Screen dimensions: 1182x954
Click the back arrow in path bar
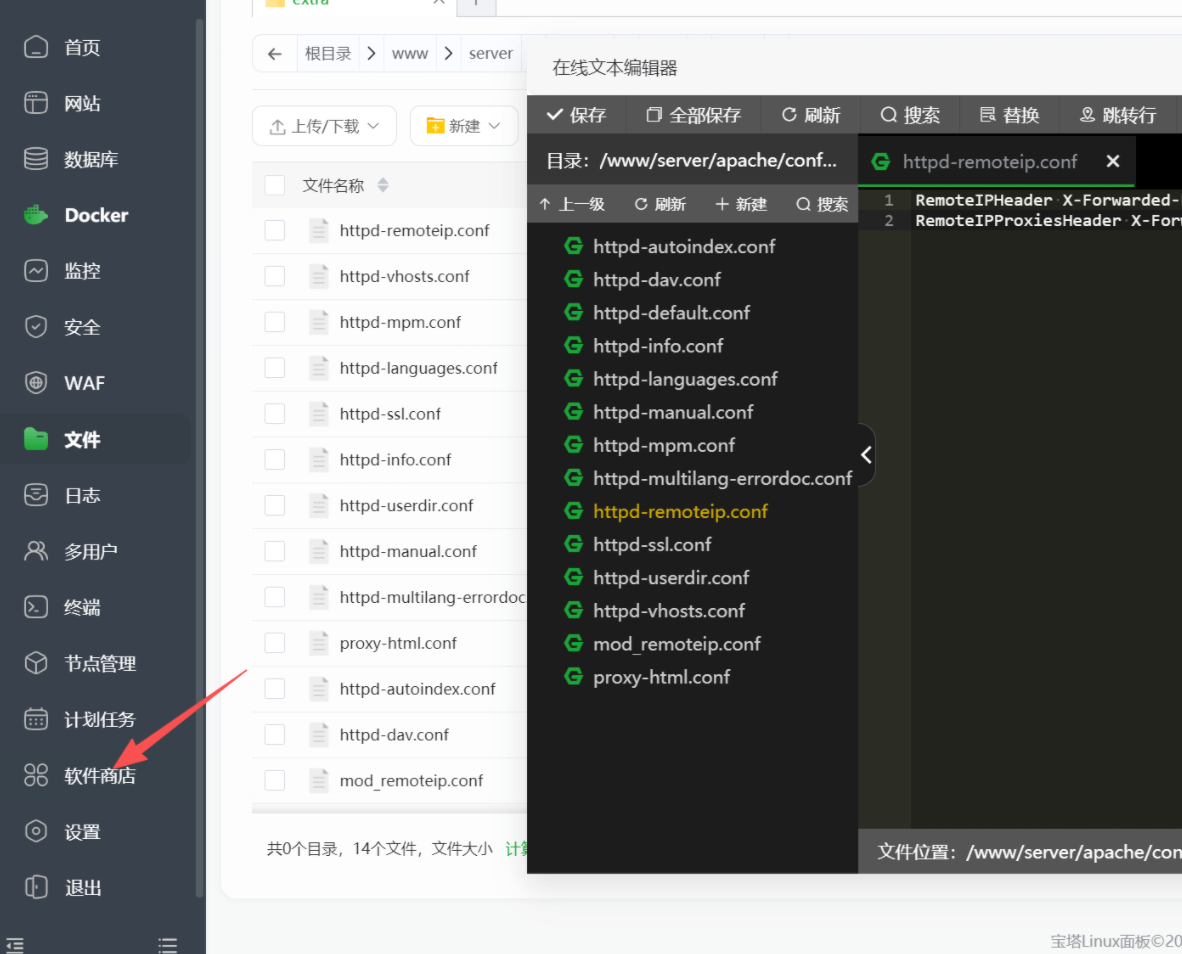(274, 54)
